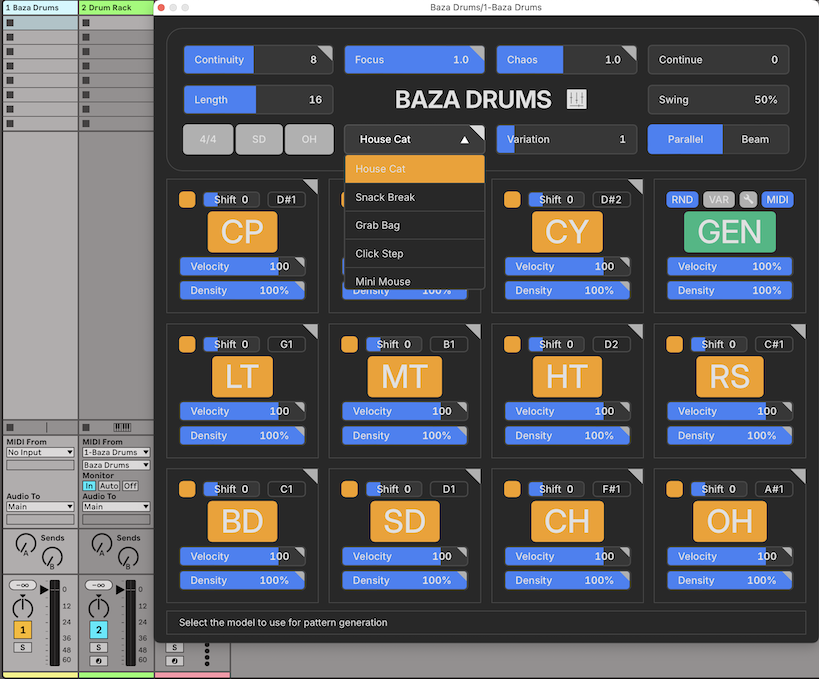This screenshot has height=679, width=819.
Task: Click the 4/4 time signature button
Action: [208, 139]
